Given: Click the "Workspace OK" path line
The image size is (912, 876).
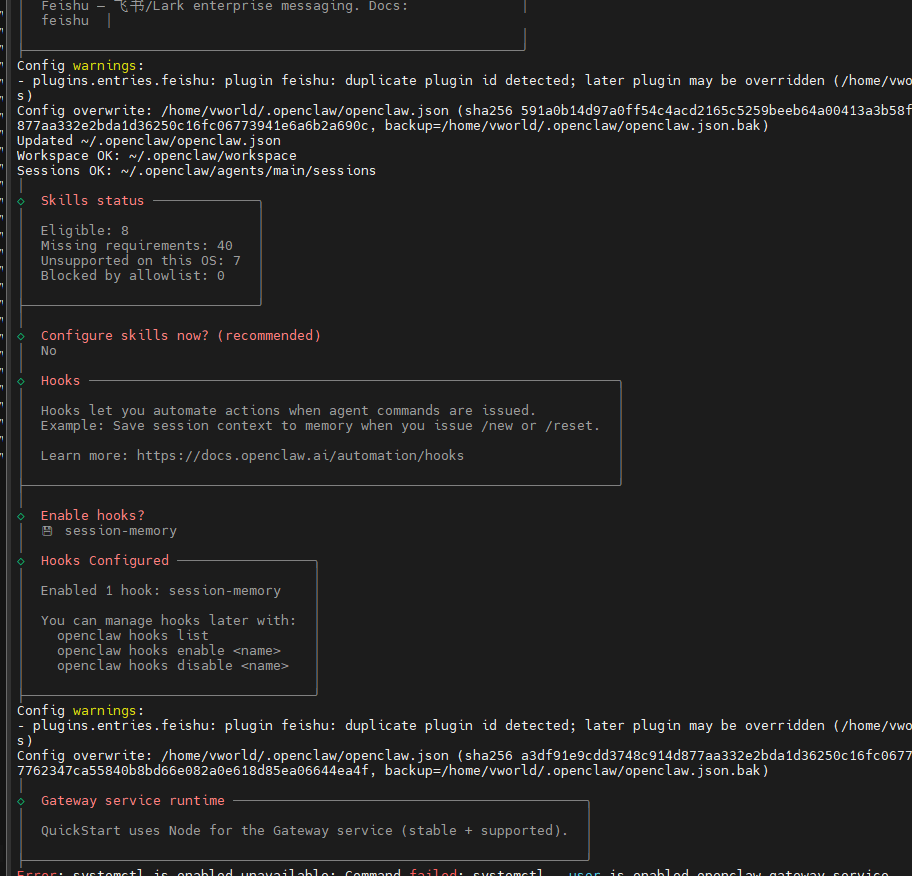Looking at the screenshot, I should (x=156, y=156).
